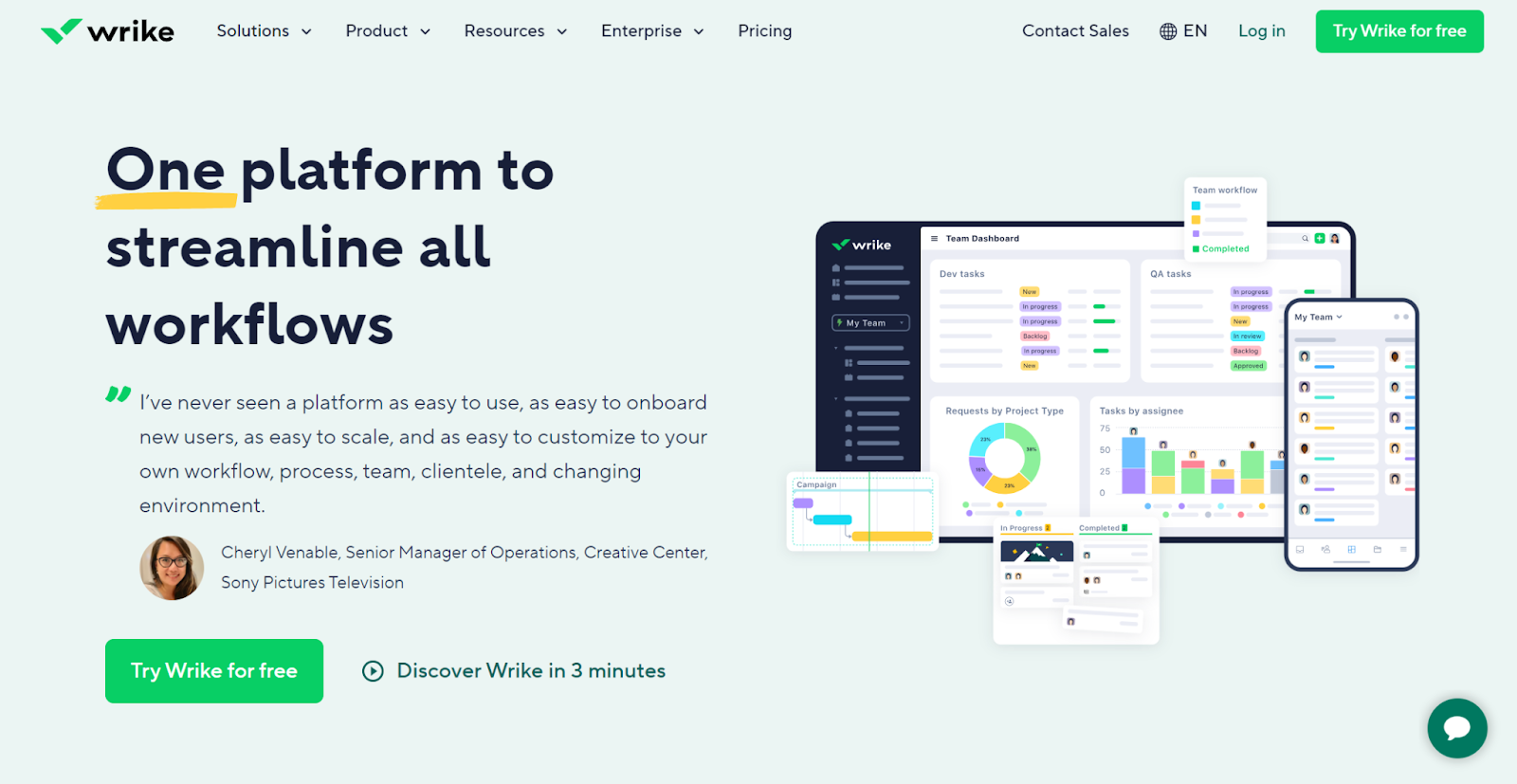Open the My Team dropdown in the dashboard sidebar
Screen dimensions: 1517x784
click(x=870, y=323)
